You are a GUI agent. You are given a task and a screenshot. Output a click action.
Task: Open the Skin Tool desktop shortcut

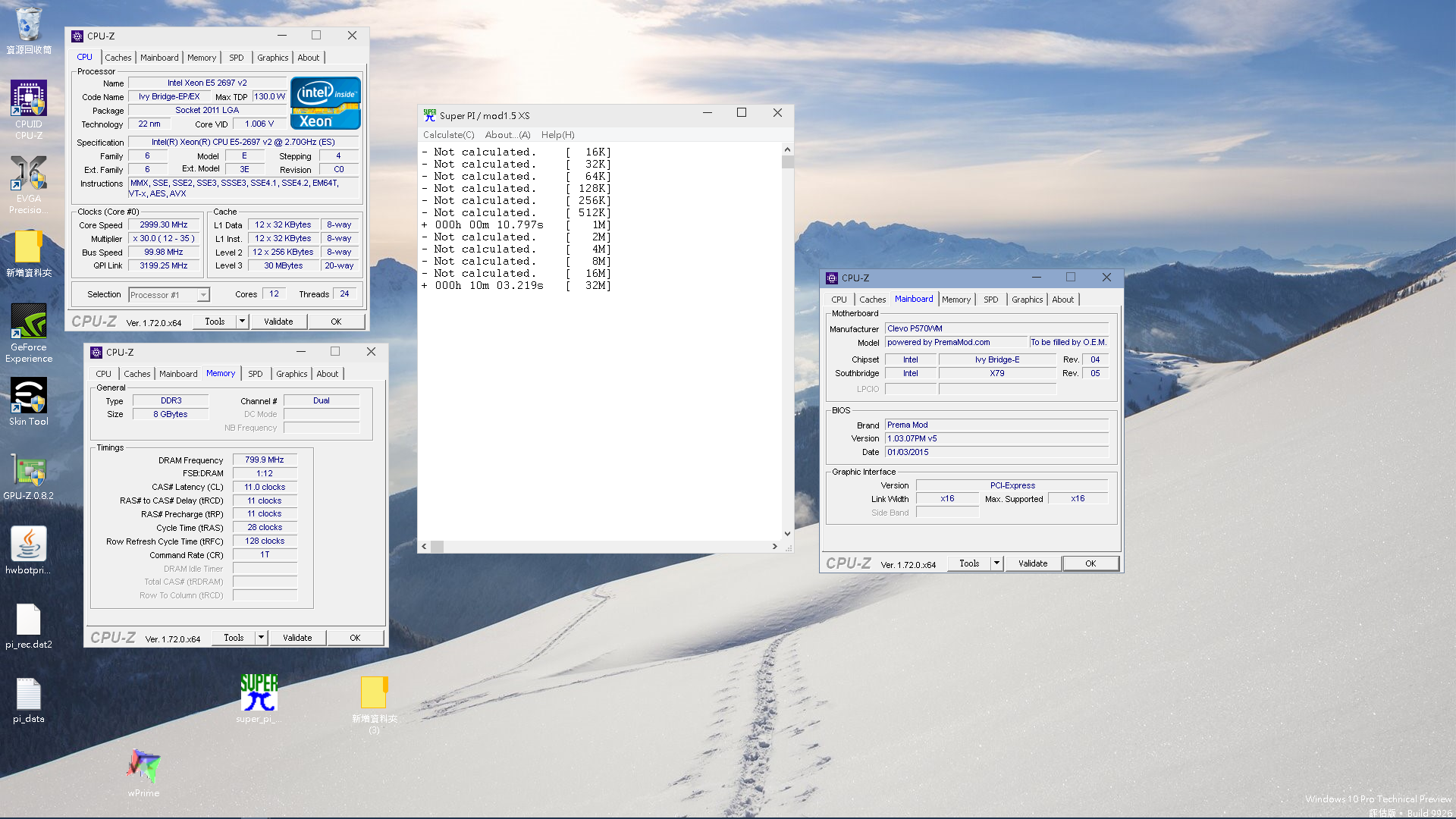[x=29, y=402]
